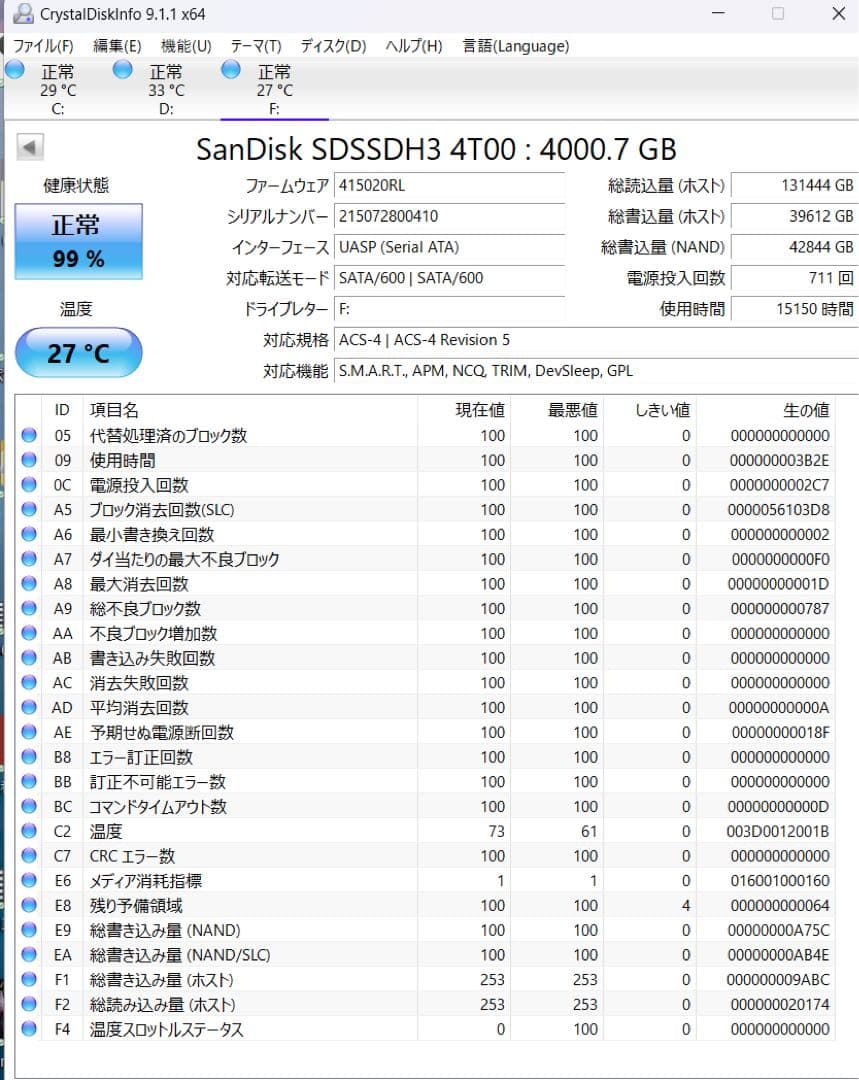Open the 言語(Language) menu
This screenshot has width=859, height=1080.
click(x=516, y=46)
